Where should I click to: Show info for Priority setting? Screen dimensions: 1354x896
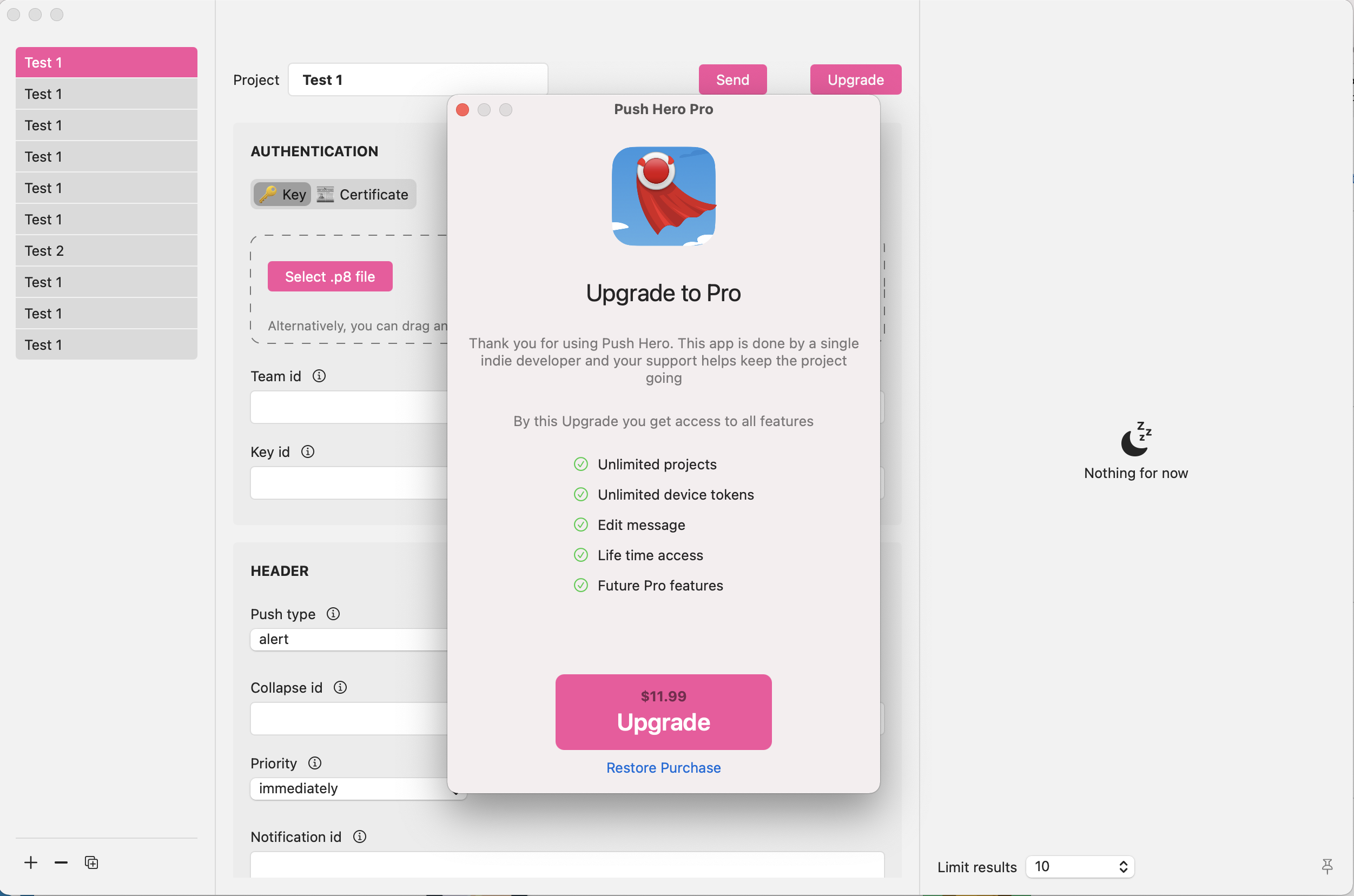coord(315,763)
